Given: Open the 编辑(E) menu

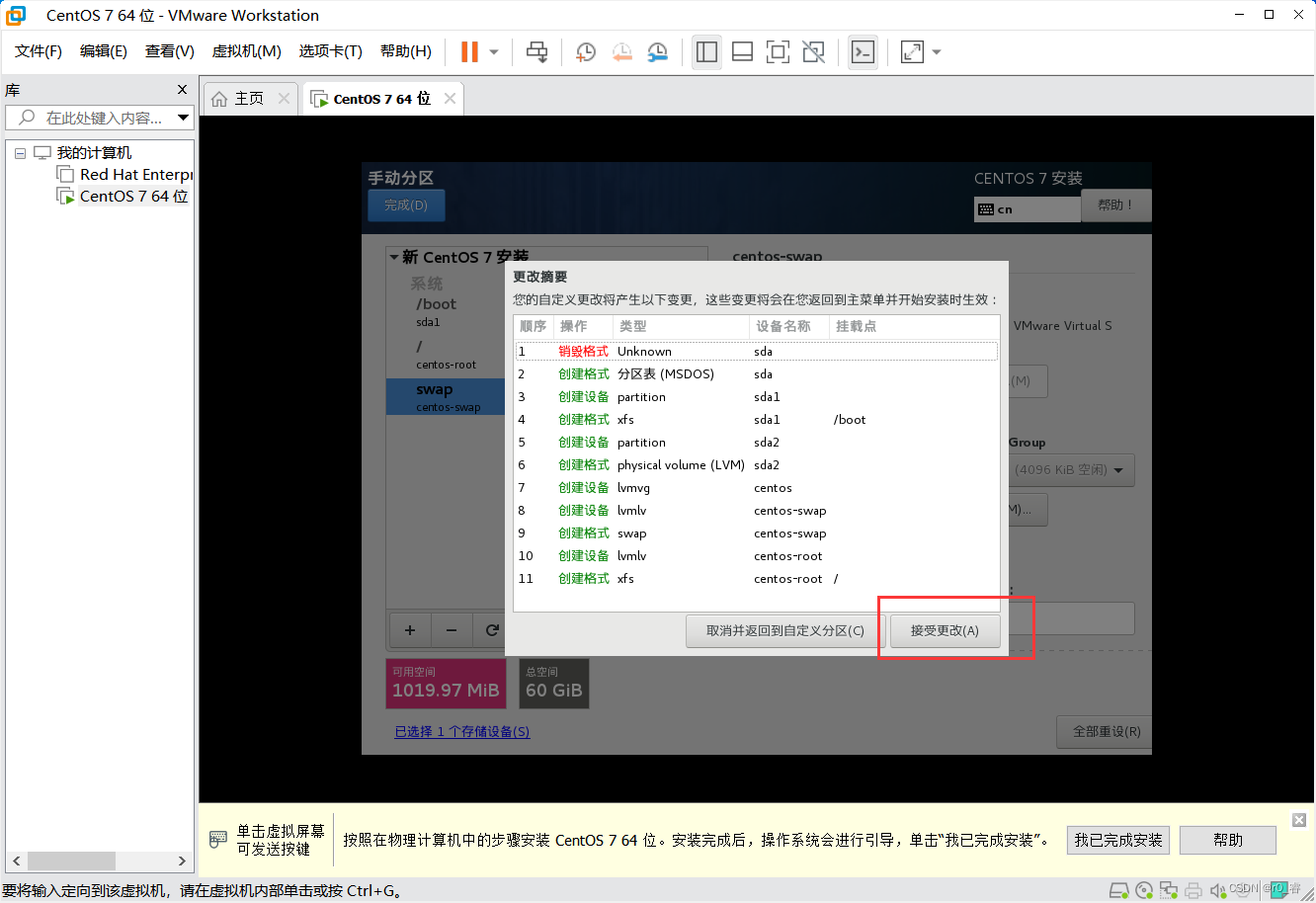Looking at the screenshot, I should (104, 51).
